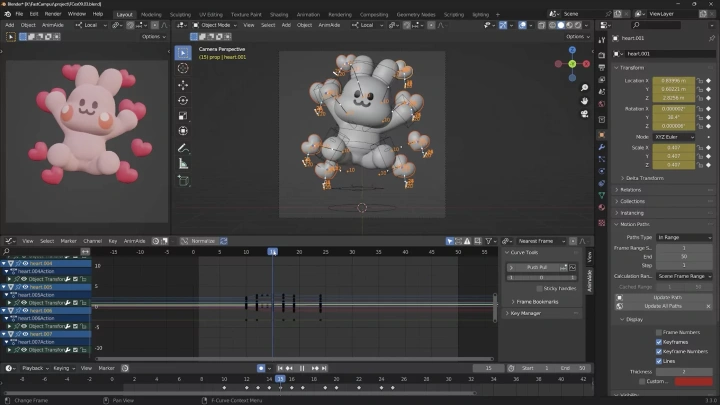Select the Add Cube tool
The image size is (720, 405).
point(183,180)
